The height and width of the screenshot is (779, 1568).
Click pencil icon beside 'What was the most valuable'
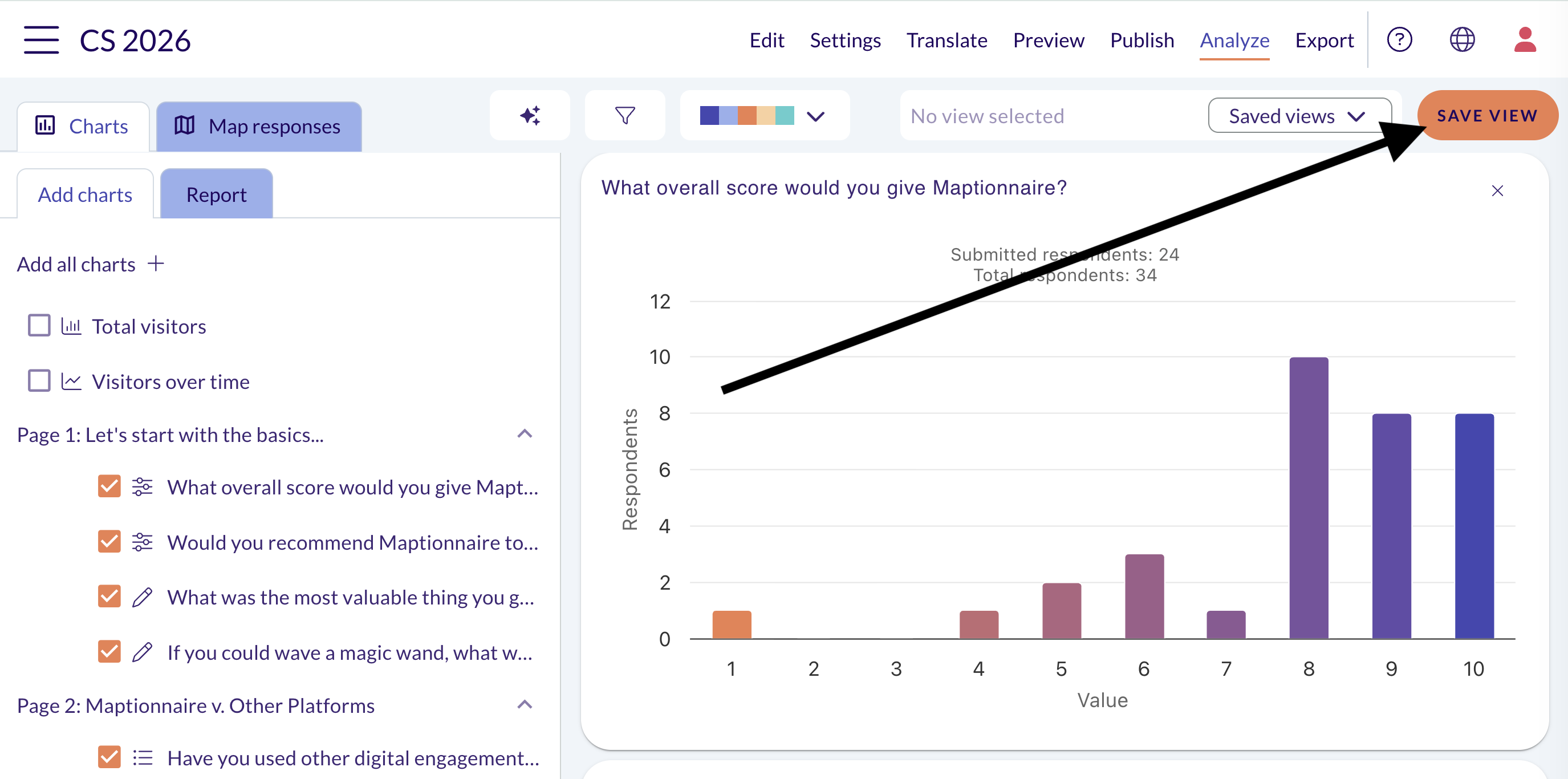click(x=143, y=597)
